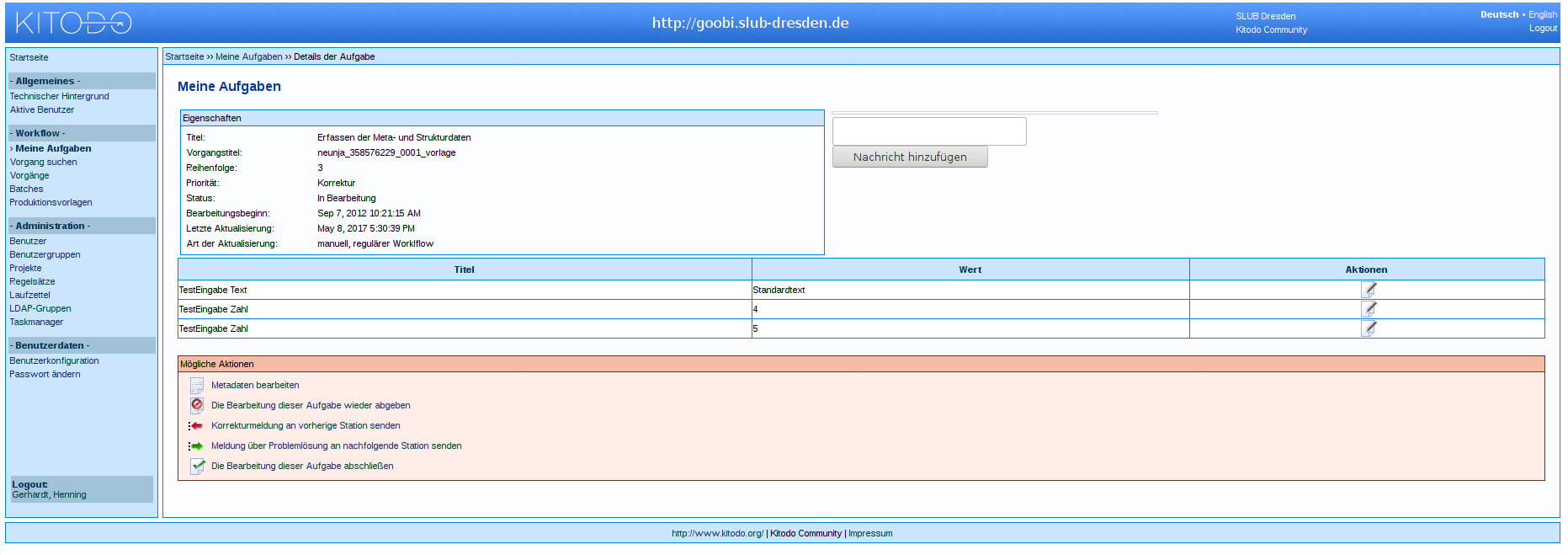Open Regelsätze in sidebar
This screenshot has height=555, width=1568.
click(32, 281)
